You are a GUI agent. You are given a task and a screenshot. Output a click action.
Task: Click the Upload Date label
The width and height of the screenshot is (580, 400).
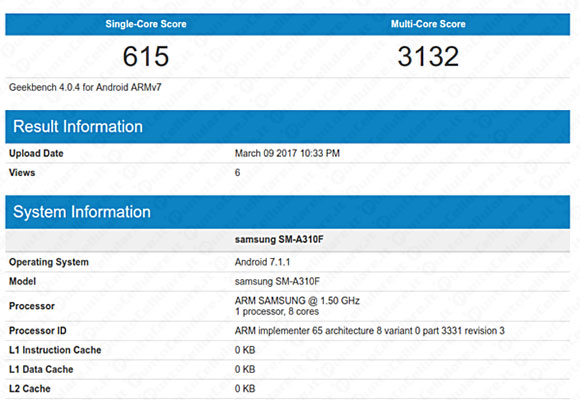tap(36, 153)
